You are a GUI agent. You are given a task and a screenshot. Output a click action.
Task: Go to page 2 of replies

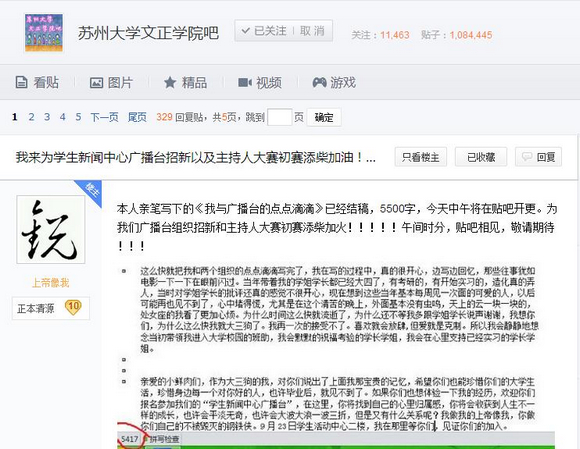31,117
